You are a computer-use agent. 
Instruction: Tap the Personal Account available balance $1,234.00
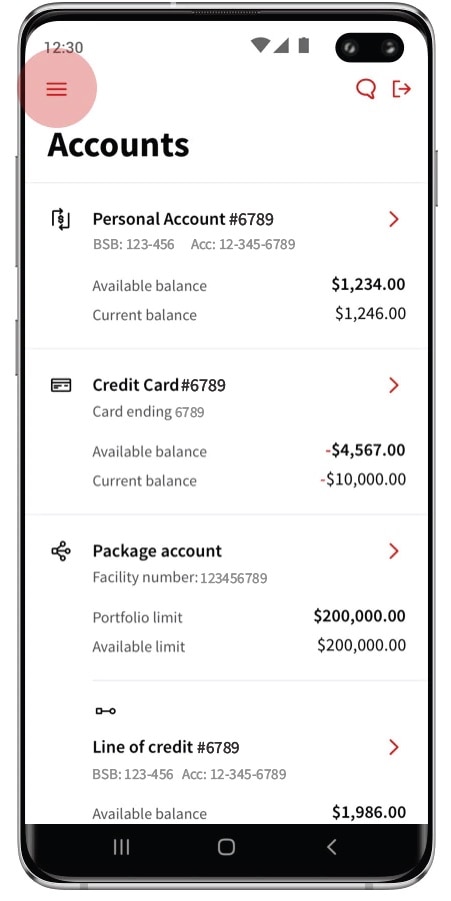(368, 284)
